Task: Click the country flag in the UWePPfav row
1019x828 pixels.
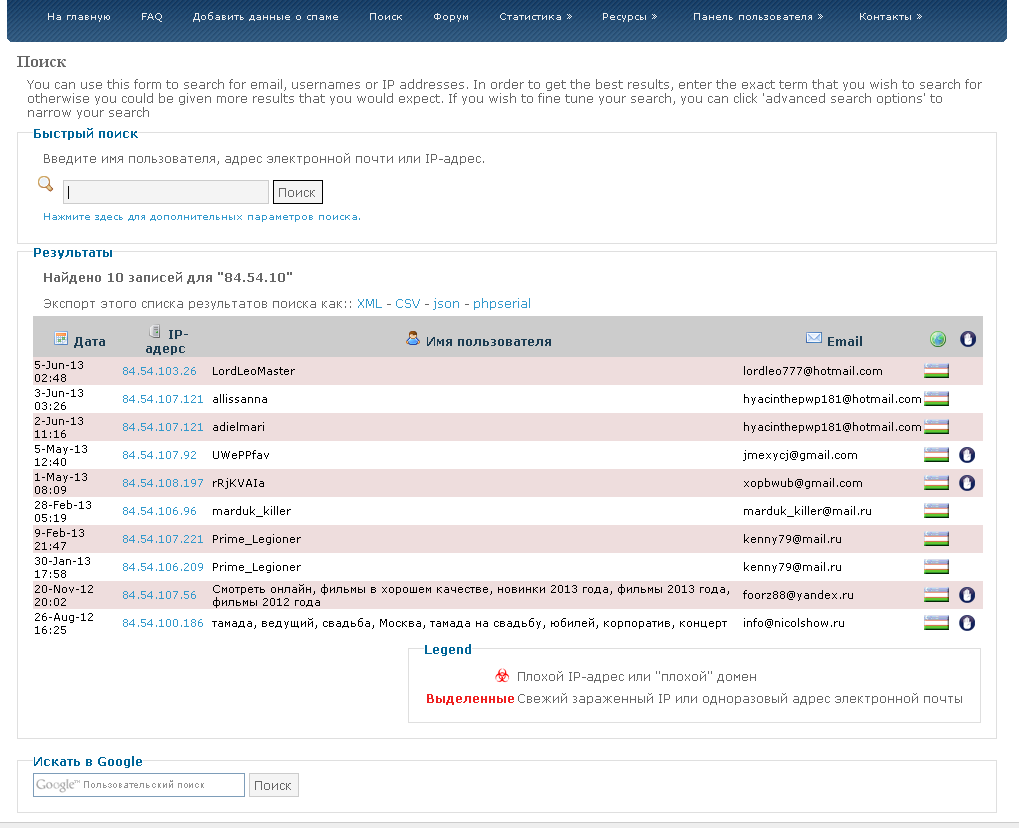Action: point(936,455)
